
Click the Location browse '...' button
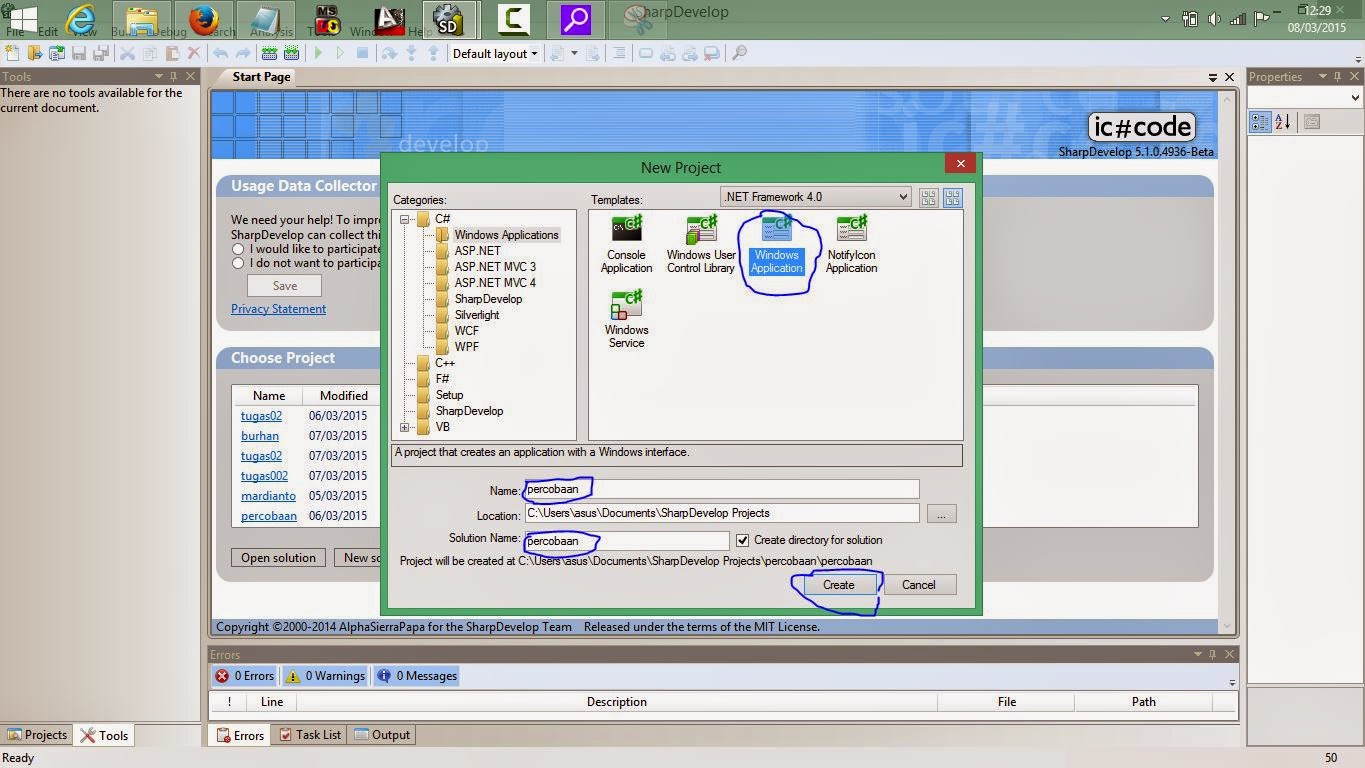[941, 514]
